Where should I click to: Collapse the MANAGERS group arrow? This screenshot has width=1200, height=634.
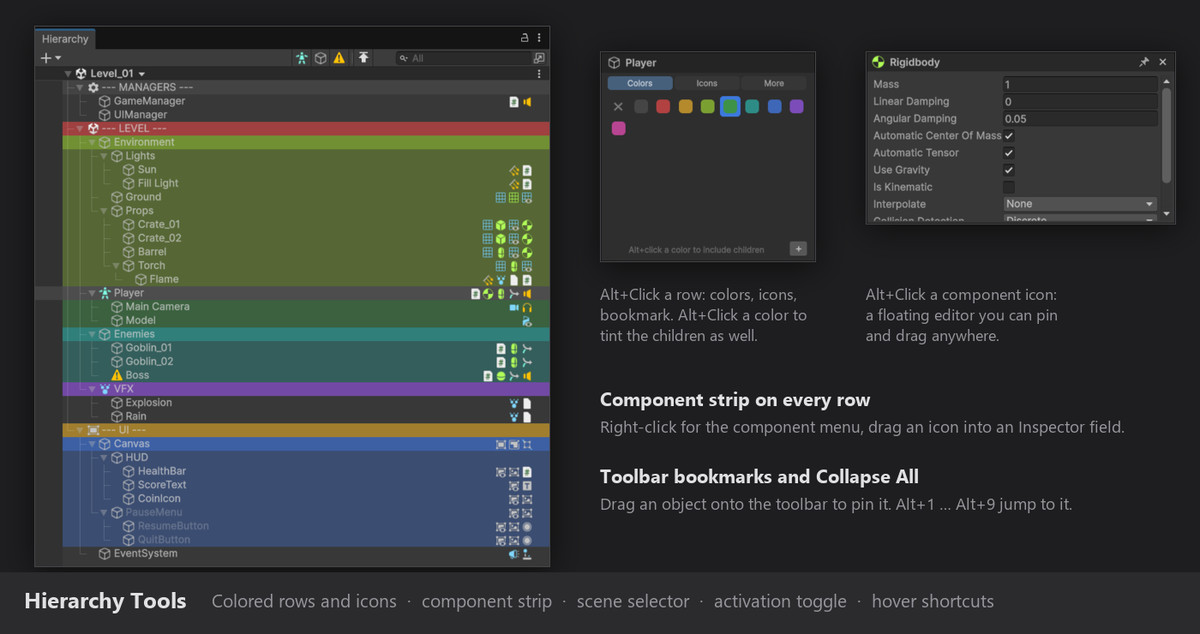pos(80,88)
